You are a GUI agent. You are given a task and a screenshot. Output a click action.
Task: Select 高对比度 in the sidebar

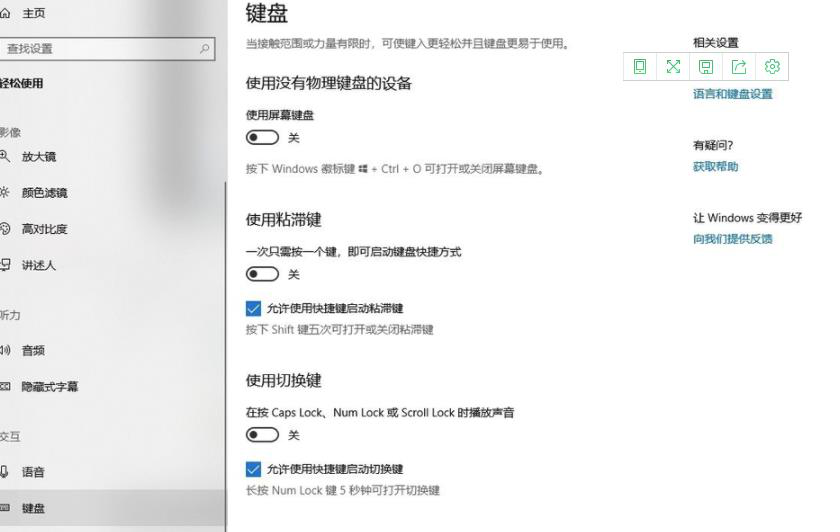44,229
